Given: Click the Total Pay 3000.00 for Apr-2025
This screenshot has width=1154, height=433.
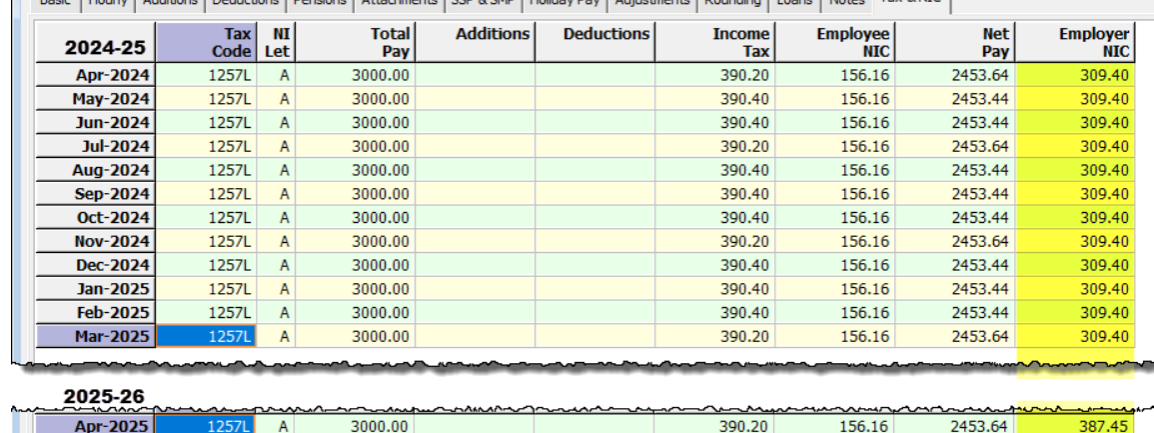Looking at the screenshot, I should [x=355, y=425].
